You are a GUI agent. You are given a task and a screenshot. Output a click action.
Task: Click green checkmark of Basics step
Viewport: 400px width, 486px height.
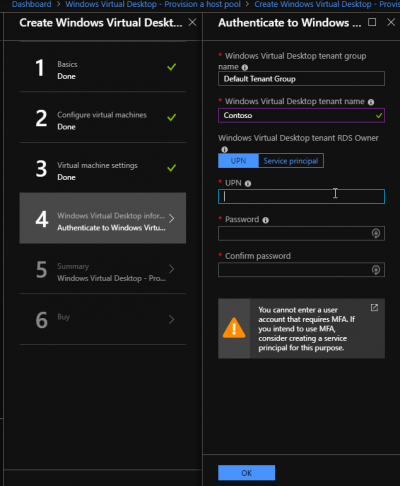(172, 67)
